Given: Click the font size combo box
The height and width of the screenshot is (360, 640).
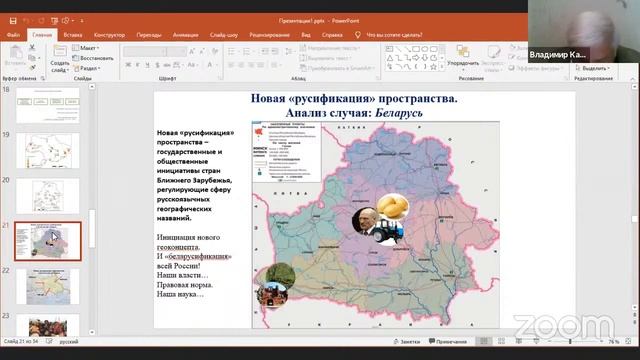Looking at the screenshot, I should [177, 51].
